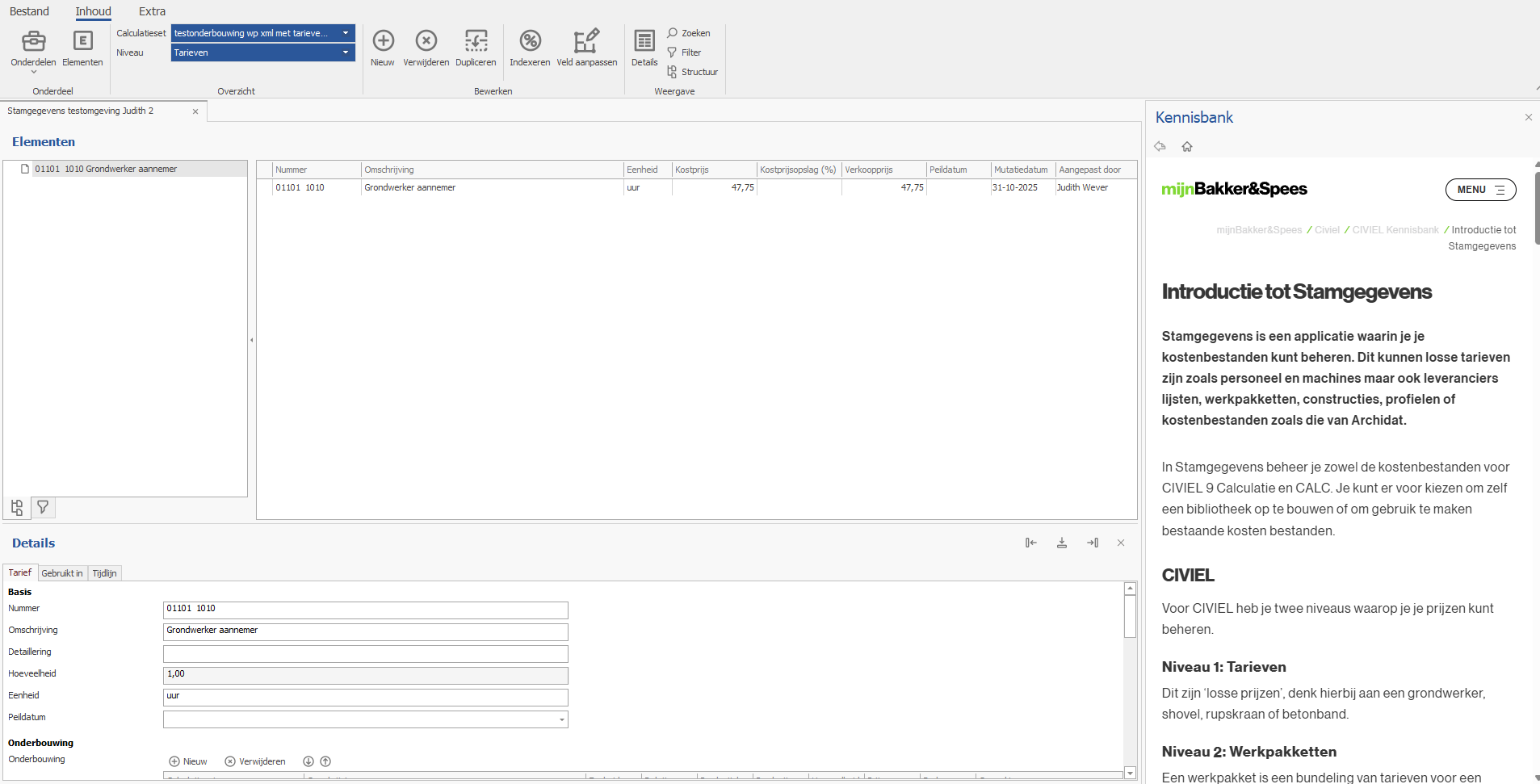Image resolution: width=1540 pixels, height=784 pixels.
Task: Follow mijnBakker&Spees breadcrumb link
Action: (1259, 230)
